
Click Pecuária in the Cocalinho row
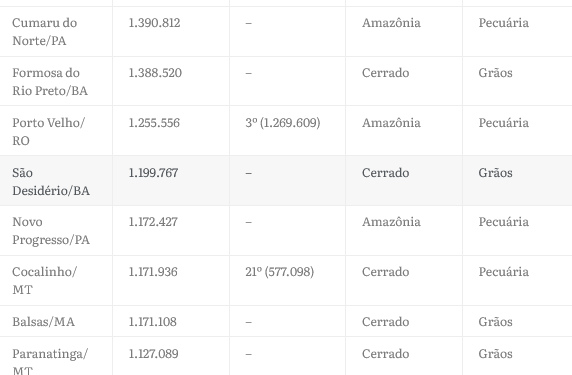(503, 272)
